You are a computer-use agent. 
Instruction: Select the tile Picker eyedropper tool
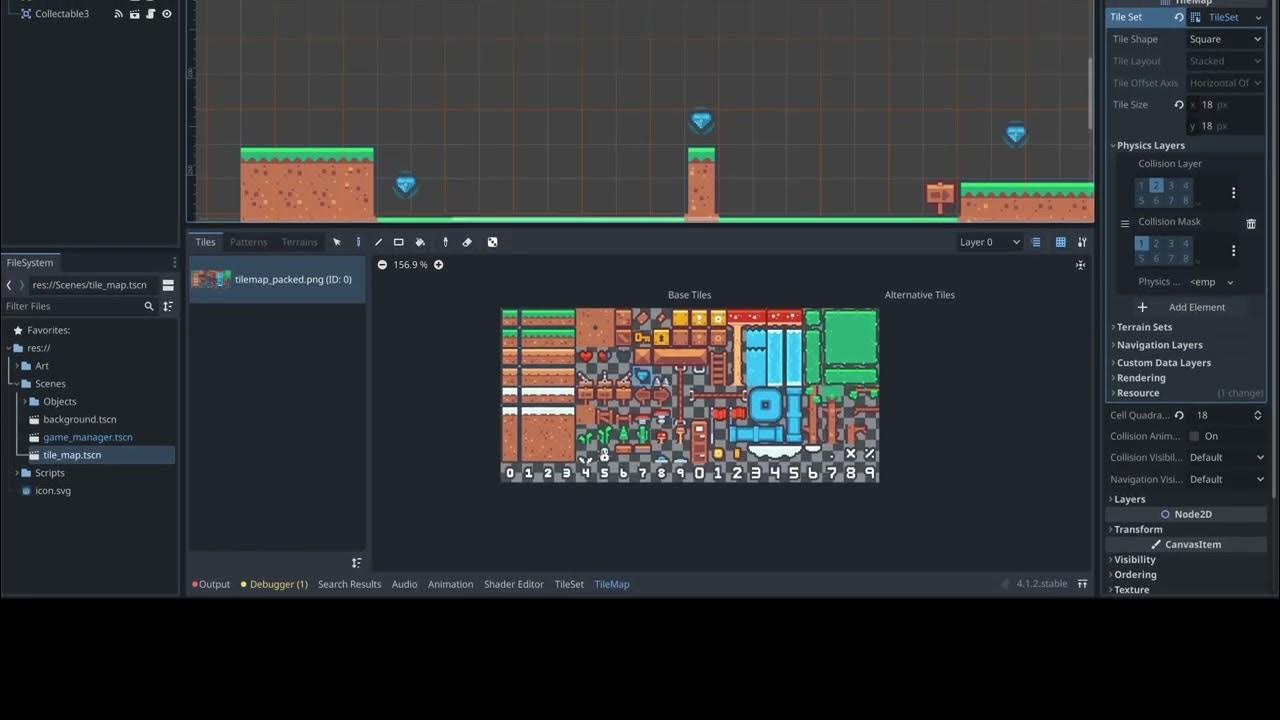446,242
